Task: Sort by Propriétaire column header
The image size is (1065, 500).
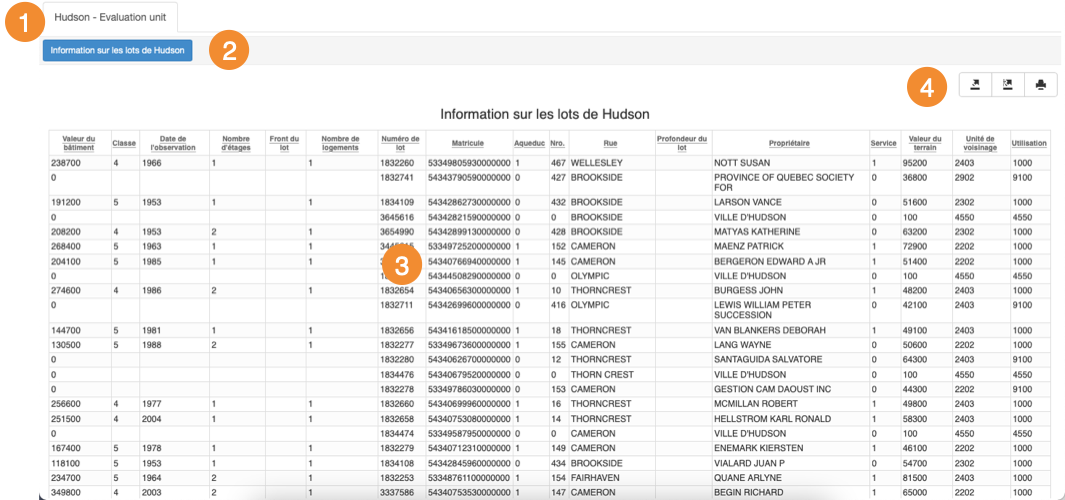Action: click(x=789, y=143)
